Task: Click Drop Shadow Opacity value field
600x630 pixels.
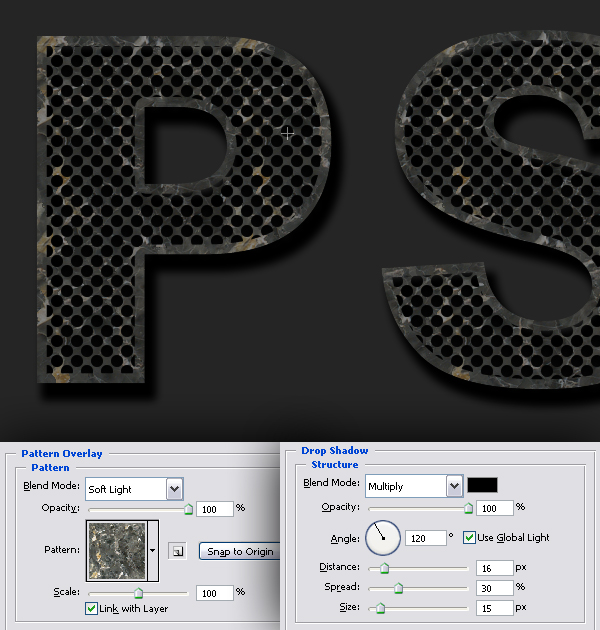Action: coord(495,508)
